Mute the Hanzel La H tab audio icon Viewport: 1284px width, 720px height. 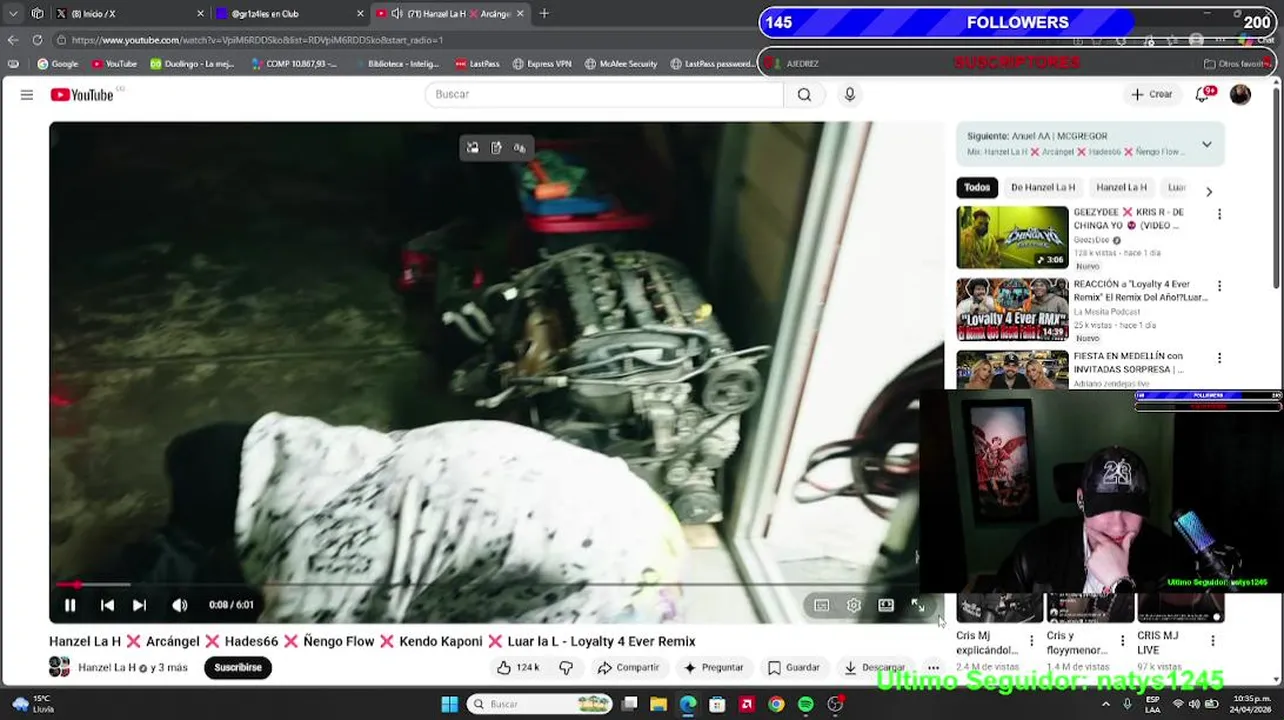pos(397,14)
